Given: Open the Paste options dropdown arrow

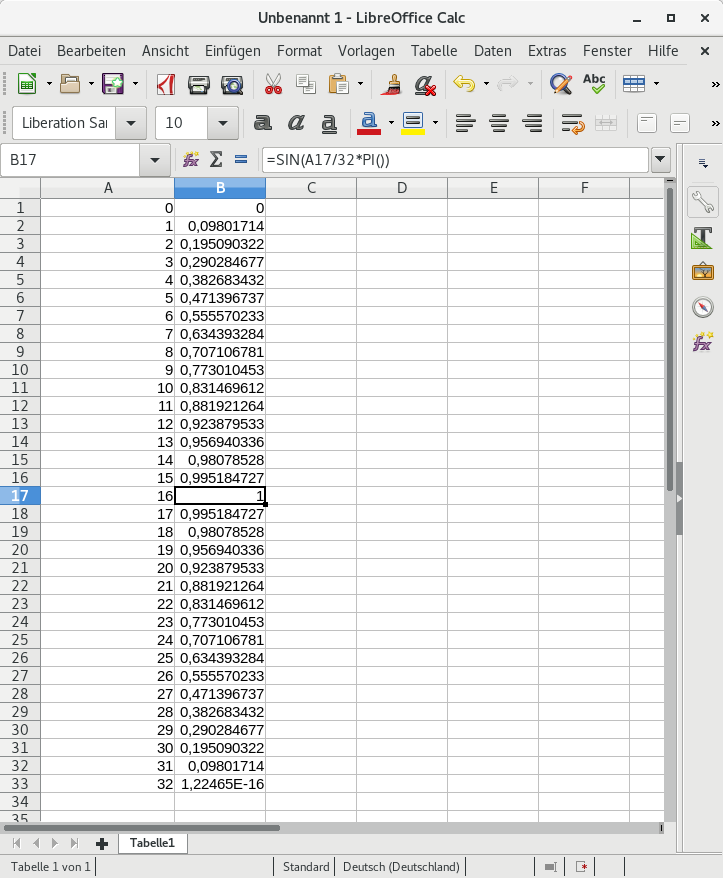Looking at the screenshot, I should [x=360, y=84].
